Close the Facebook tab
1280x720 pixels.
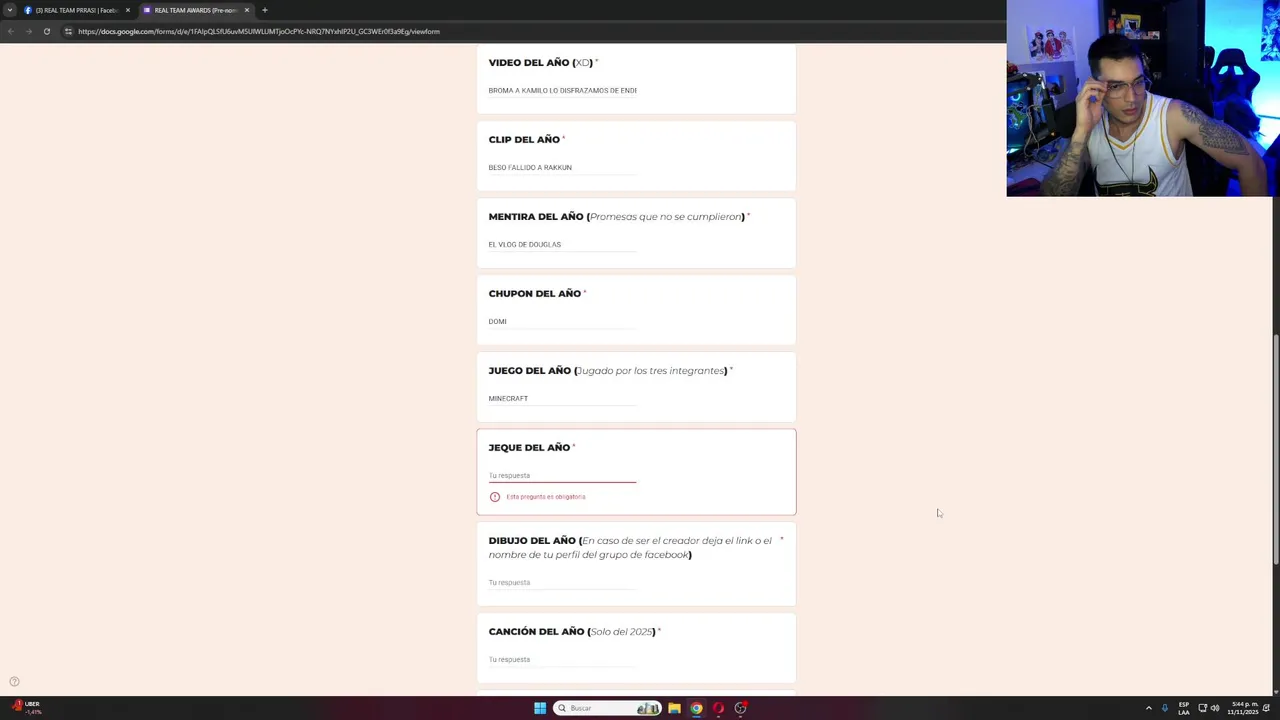pos(127,10)
